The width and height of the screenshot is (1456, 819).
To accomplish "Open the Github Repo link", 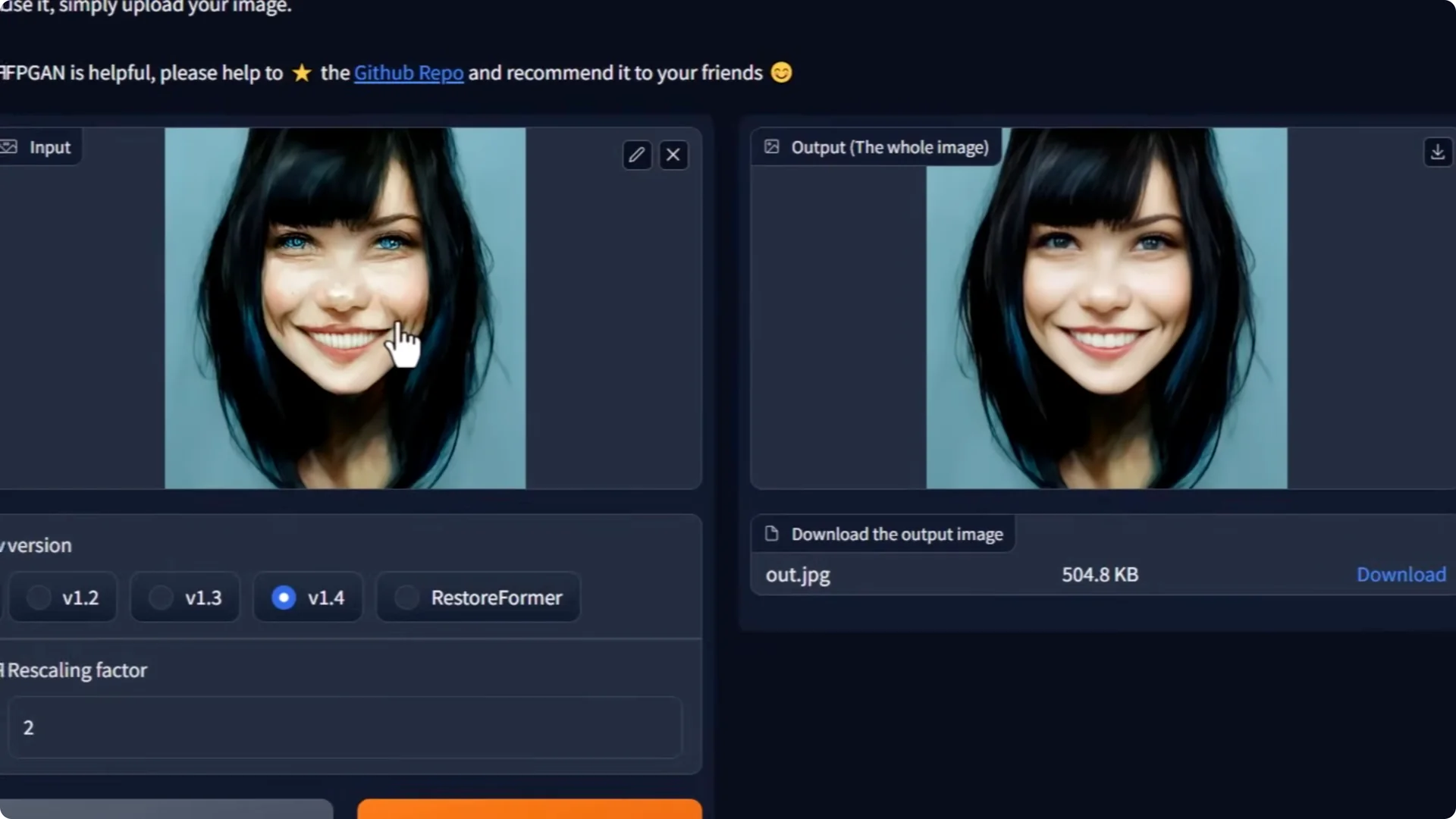I will click(x=408, y=73).
